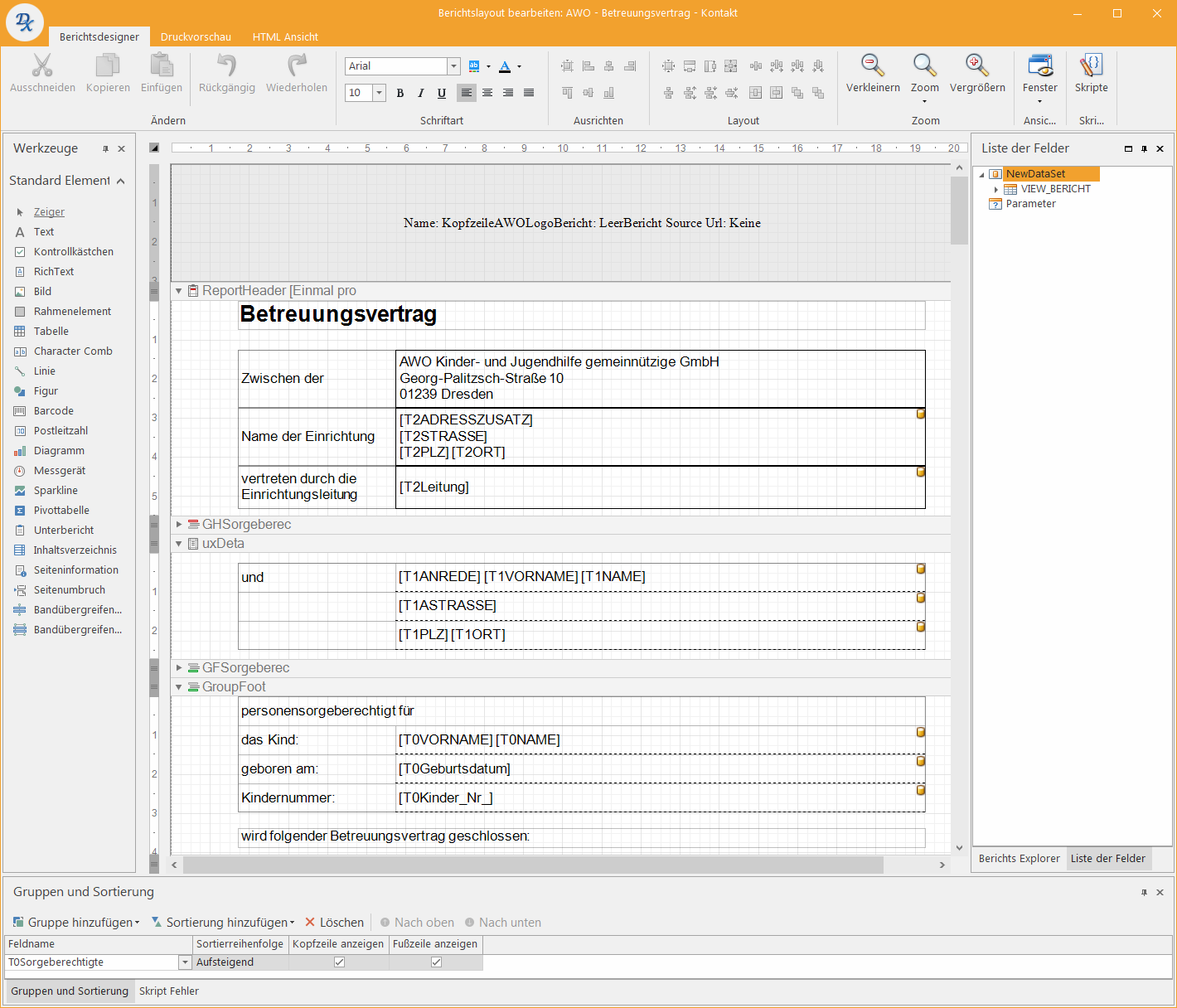Select the Linie tool
Image resolution: width=1177 pixels, height=1008 pixels.
pos(45,371)
